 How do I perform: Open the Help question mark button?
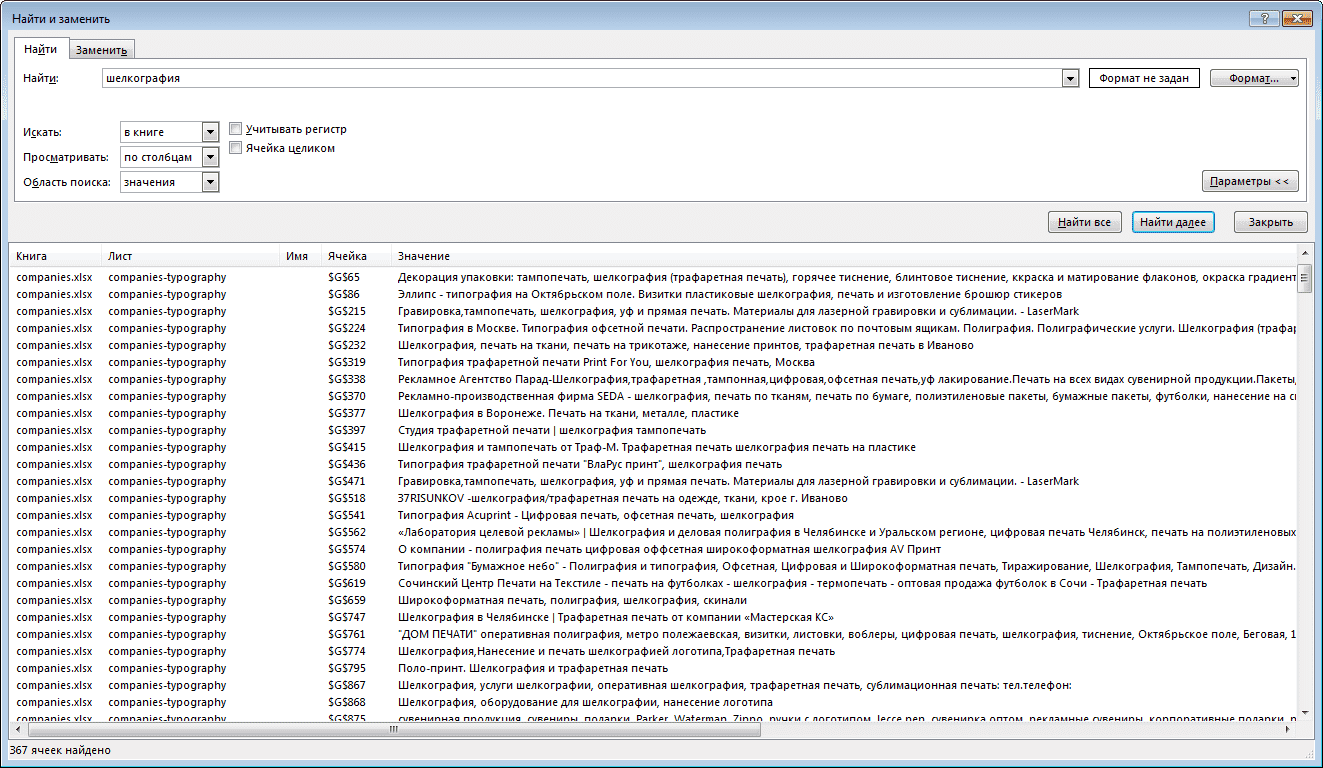[x=1263, y=18]
